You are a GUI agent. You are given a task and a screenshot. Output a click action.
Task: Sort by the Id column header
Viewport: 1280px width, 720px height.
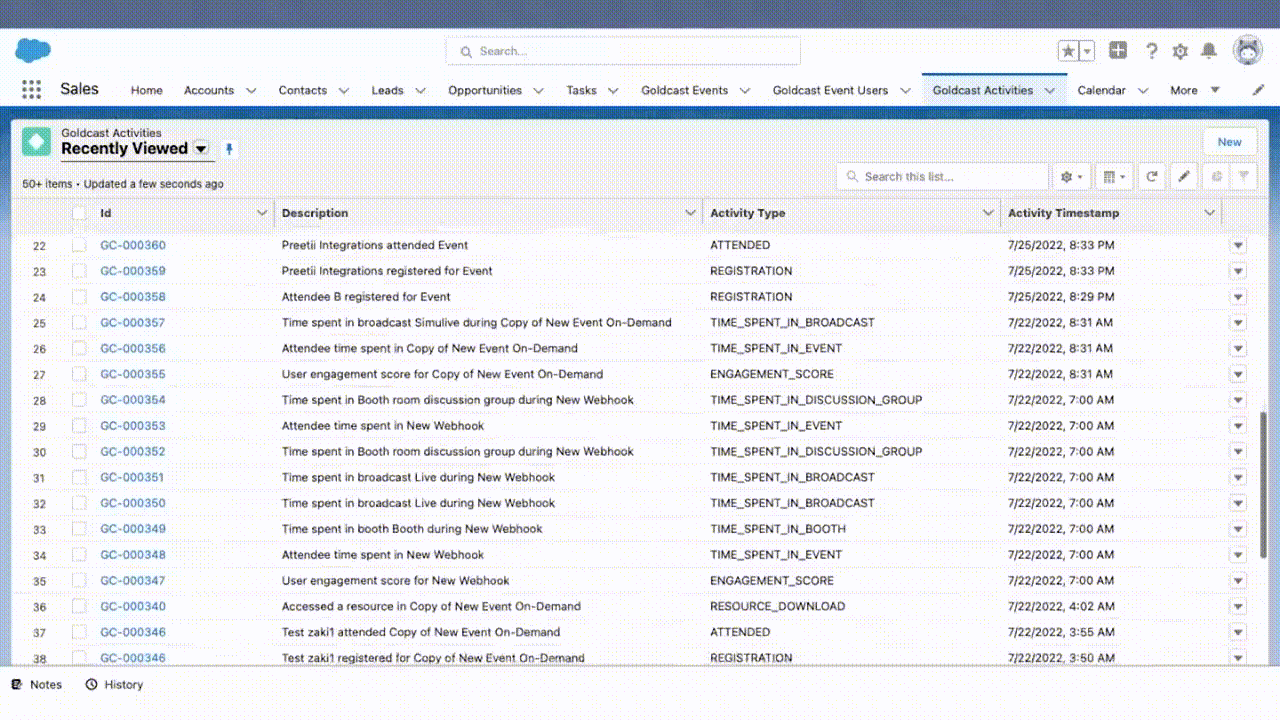(x=105, y=213)
